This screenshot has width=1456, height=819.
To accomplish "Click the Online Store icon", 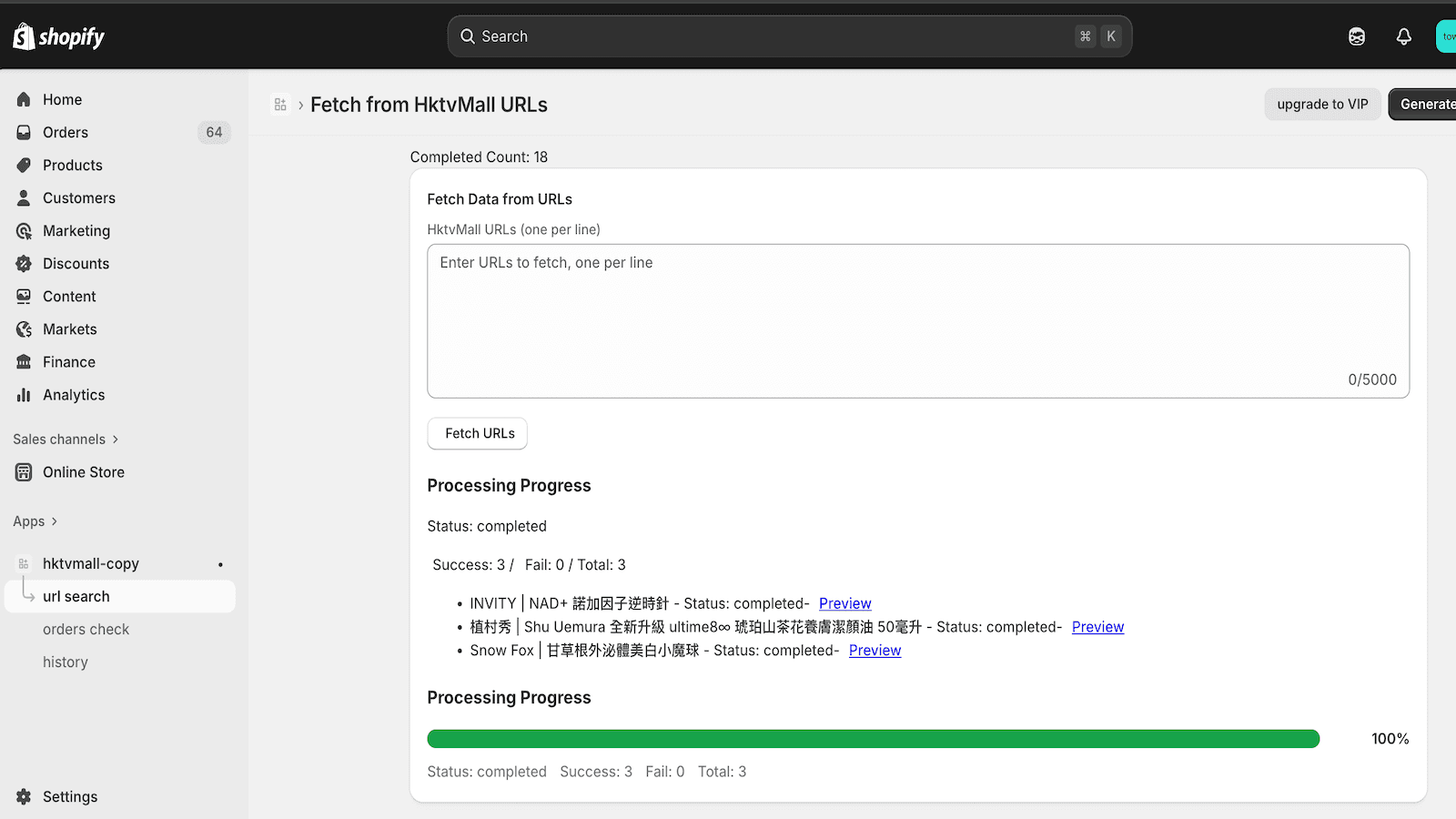I will tap(24, 471).
